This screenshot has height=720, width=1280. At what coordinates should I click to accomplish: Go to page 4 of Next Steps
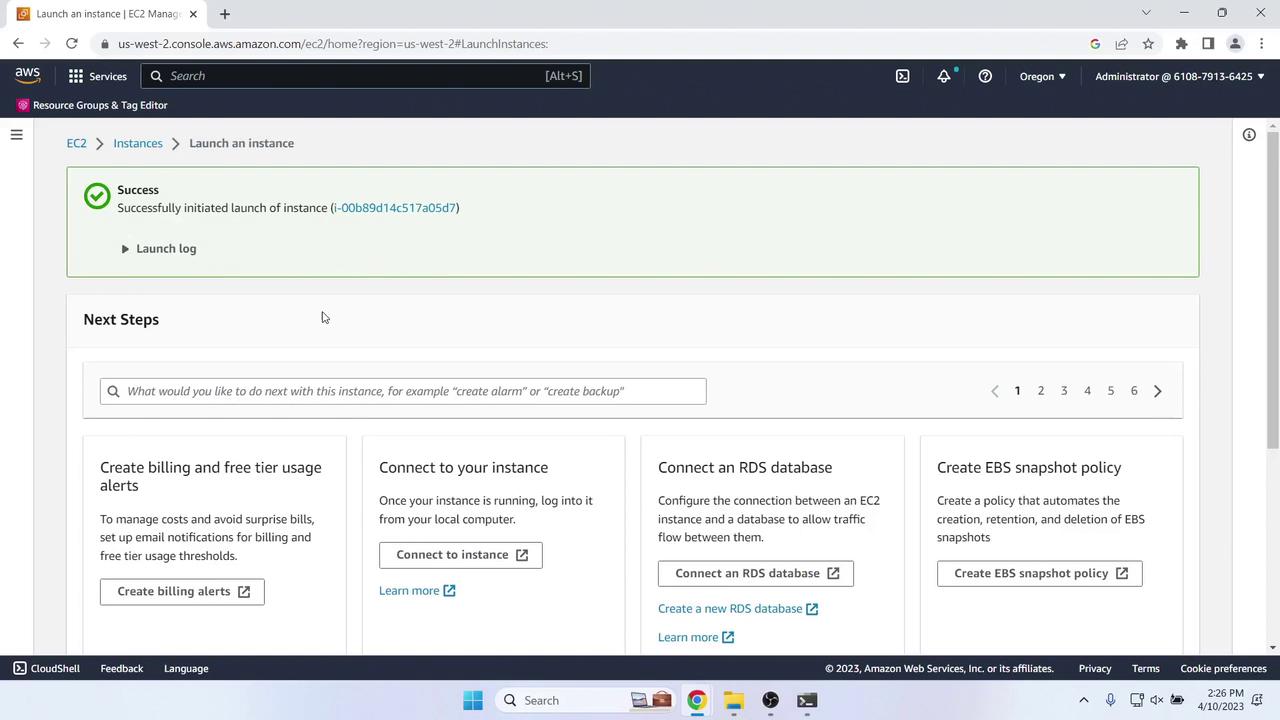pos(1087,391)
